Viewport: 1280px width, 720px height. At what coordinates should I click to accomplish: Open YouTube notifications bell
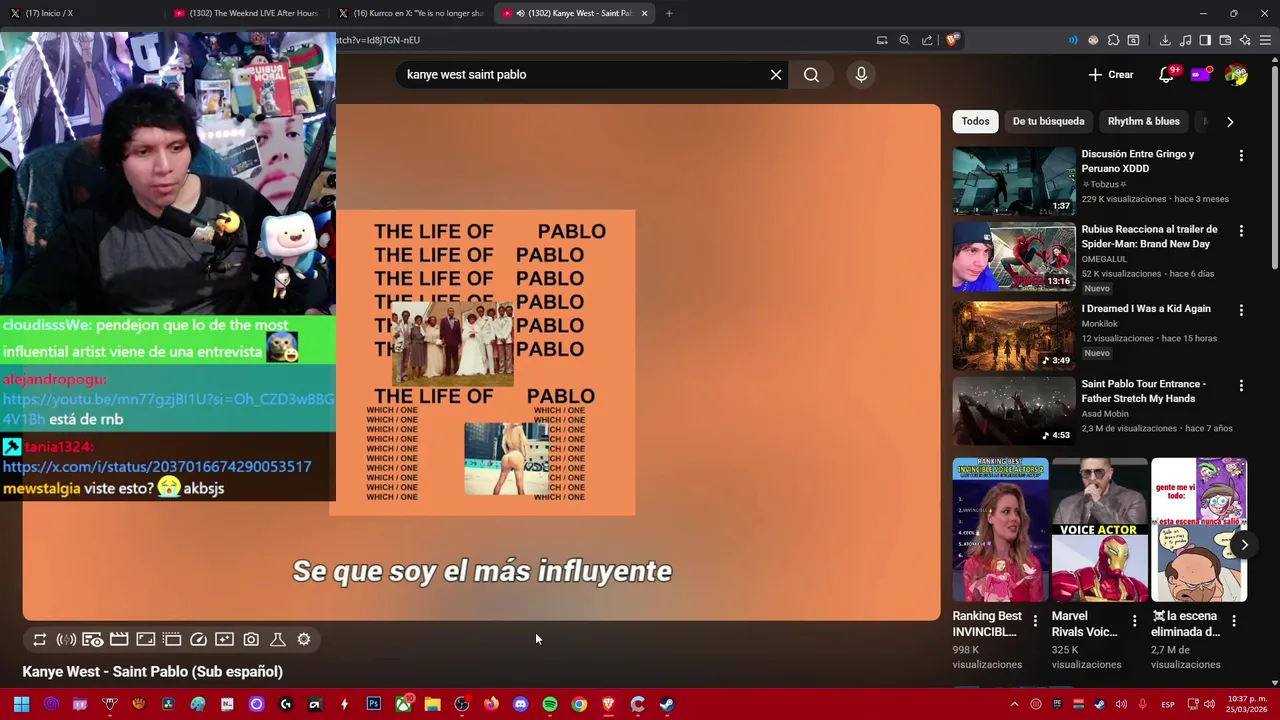coord(1166,75)
